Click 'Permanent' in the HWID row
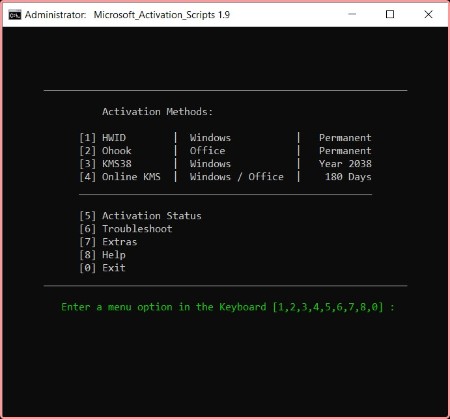The width and height of the screenshot is (450, 419). click(345, 138)
